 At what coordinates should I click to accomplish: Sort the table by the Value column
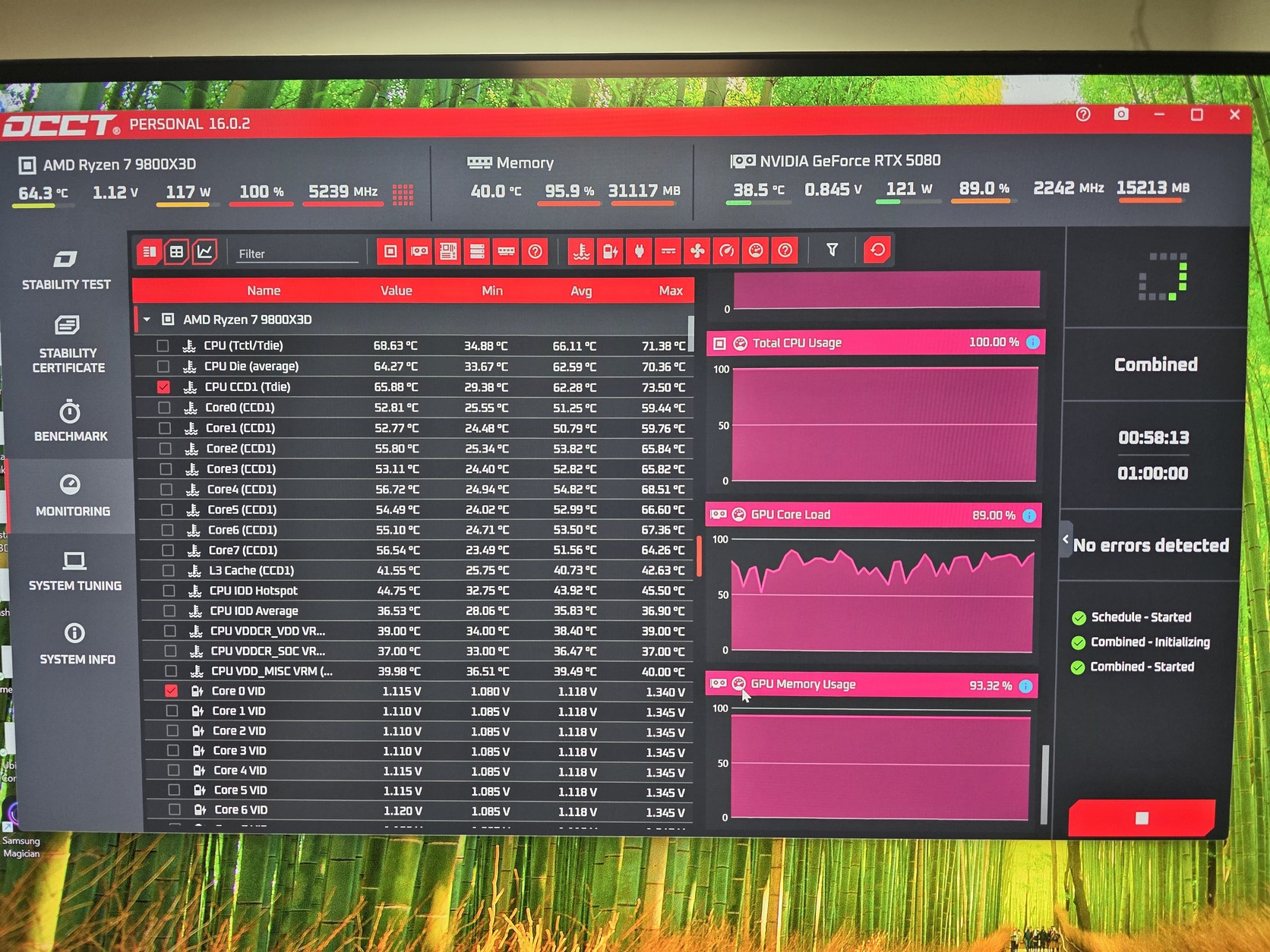click(x=396, y=291)
